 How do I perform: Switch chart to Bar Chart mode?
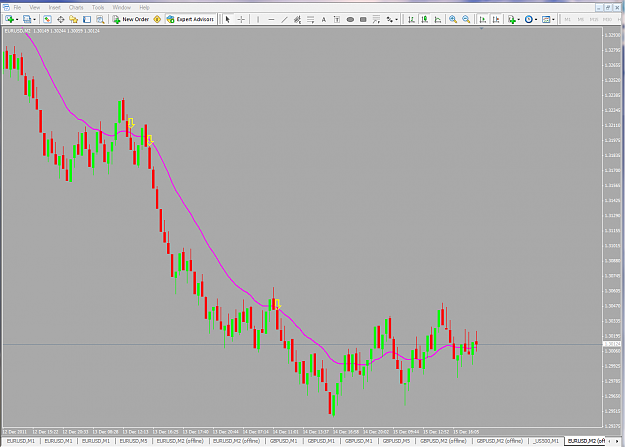point(411,19)
